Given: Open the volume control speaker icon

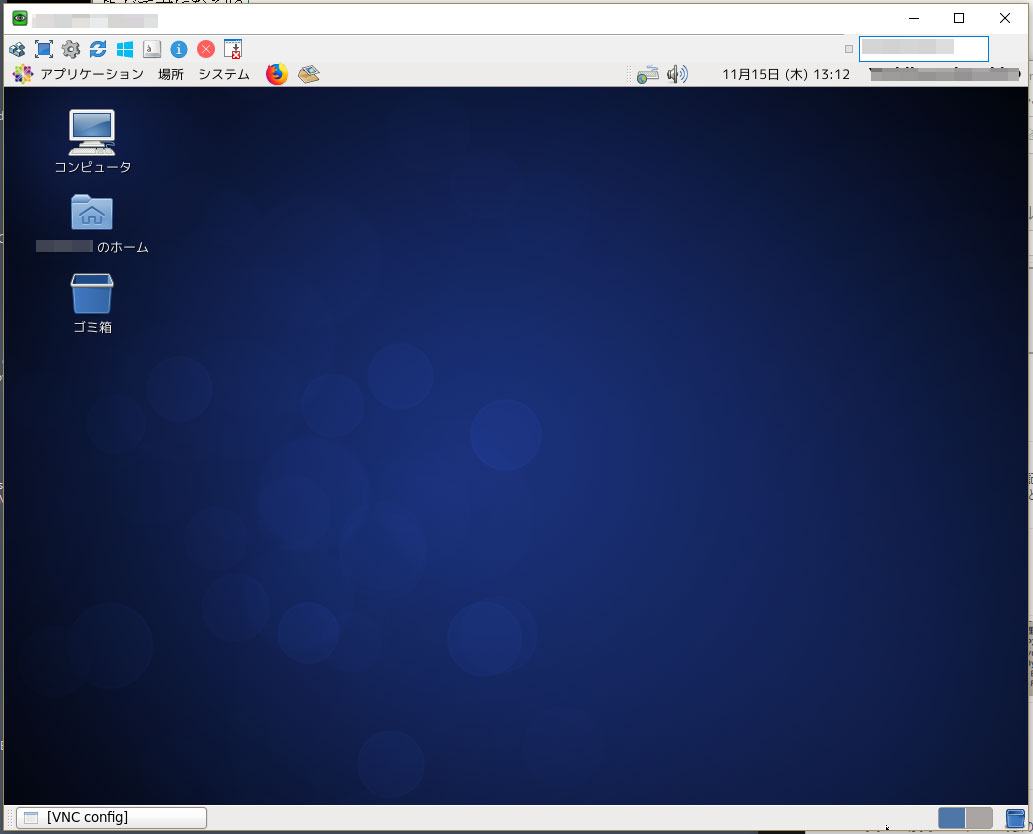Looking at the screenshot, I should pos(677,74).
